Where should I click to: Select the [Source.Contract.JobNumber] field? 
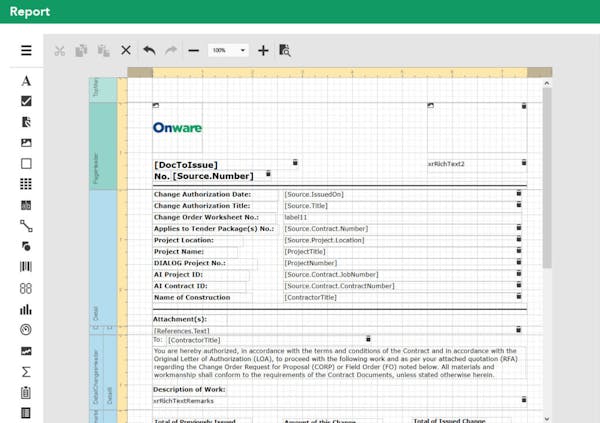click(x=402, y=274)
